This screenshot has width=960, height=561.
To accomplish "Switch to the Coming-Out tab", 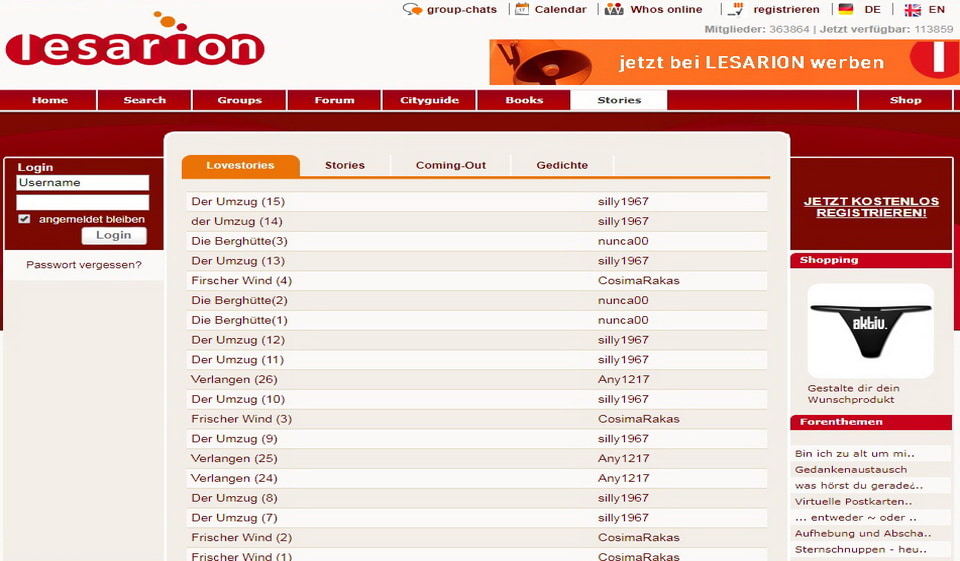I will click(450, 165).
